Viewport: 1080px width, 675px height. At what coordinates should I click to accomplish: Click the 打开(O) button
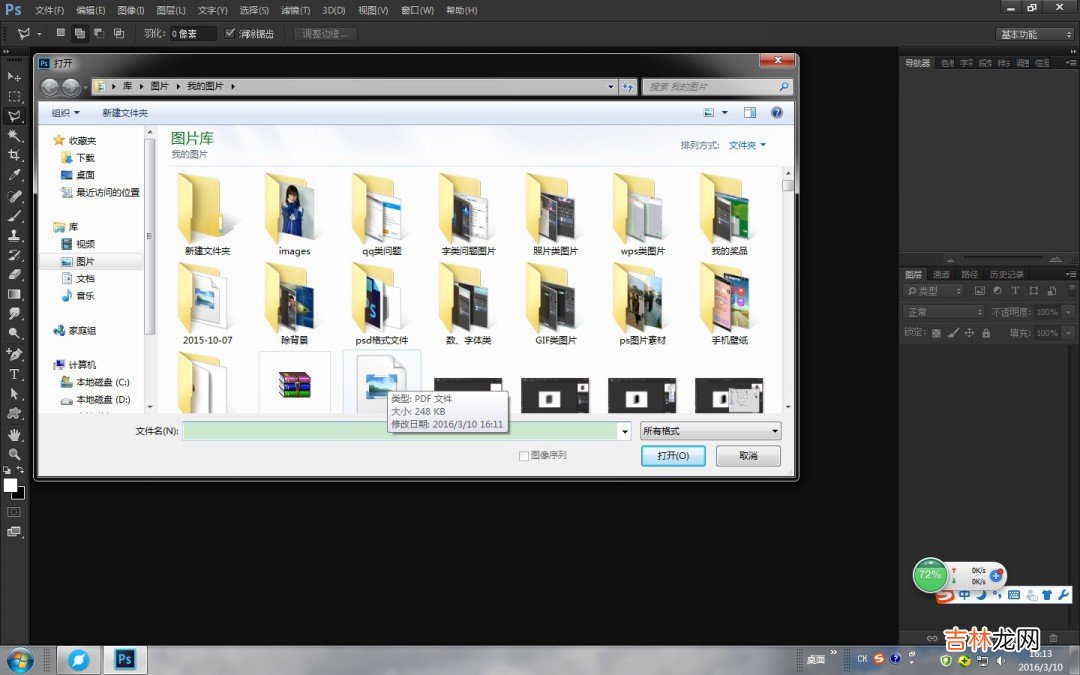[x=673, y=456]
